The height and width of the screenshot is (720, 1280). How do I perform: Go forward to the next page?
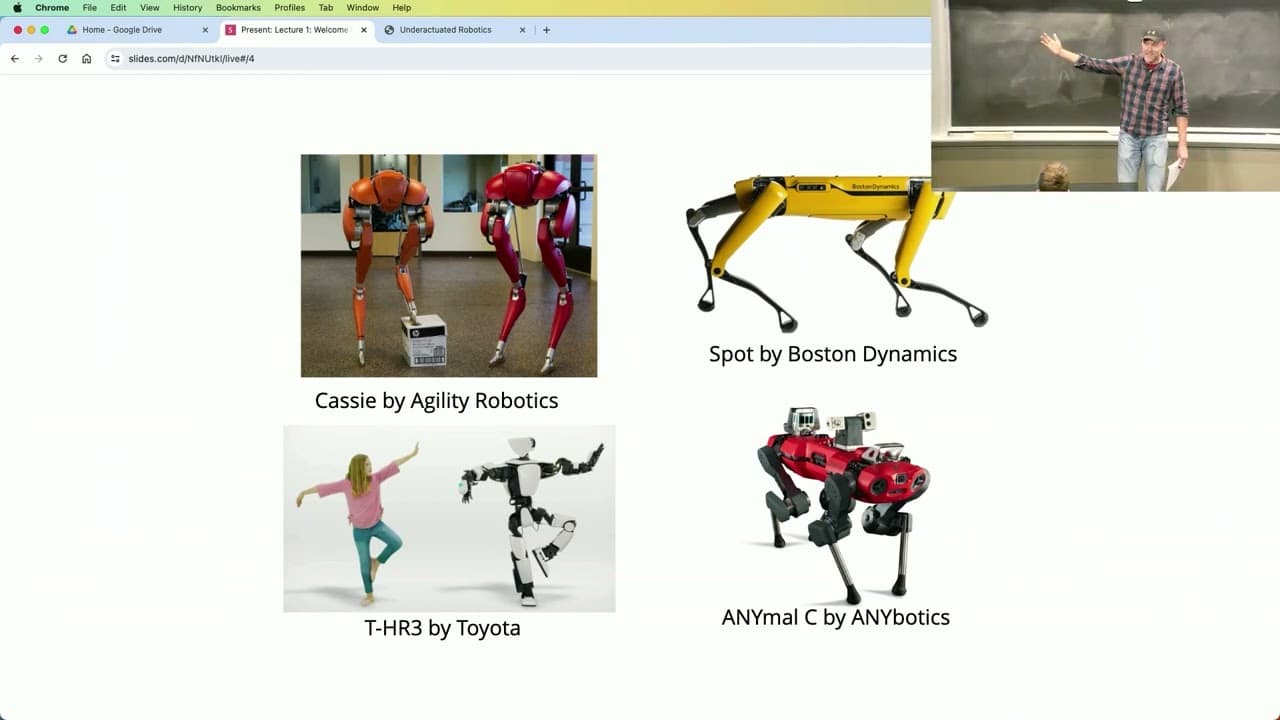[39, 59]
